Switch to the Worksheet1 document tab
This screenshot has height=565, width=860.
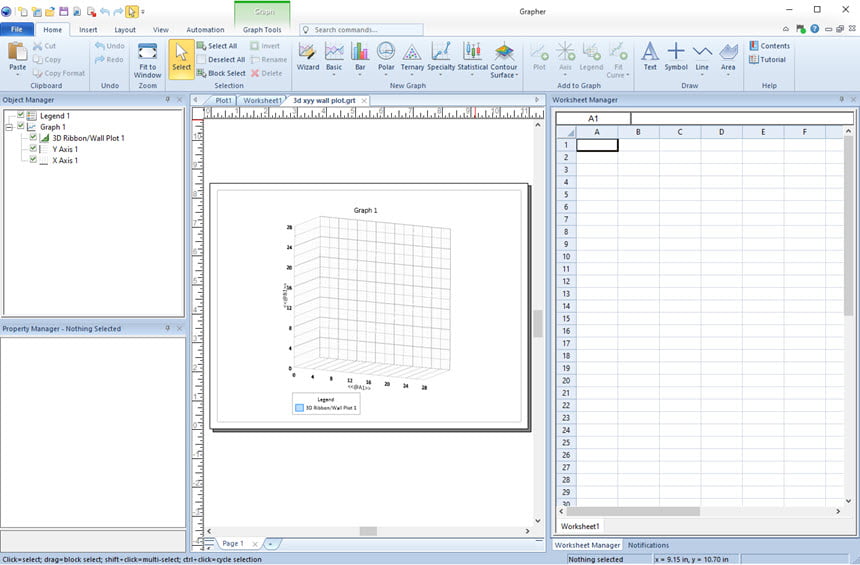click(x=262, y=100)
